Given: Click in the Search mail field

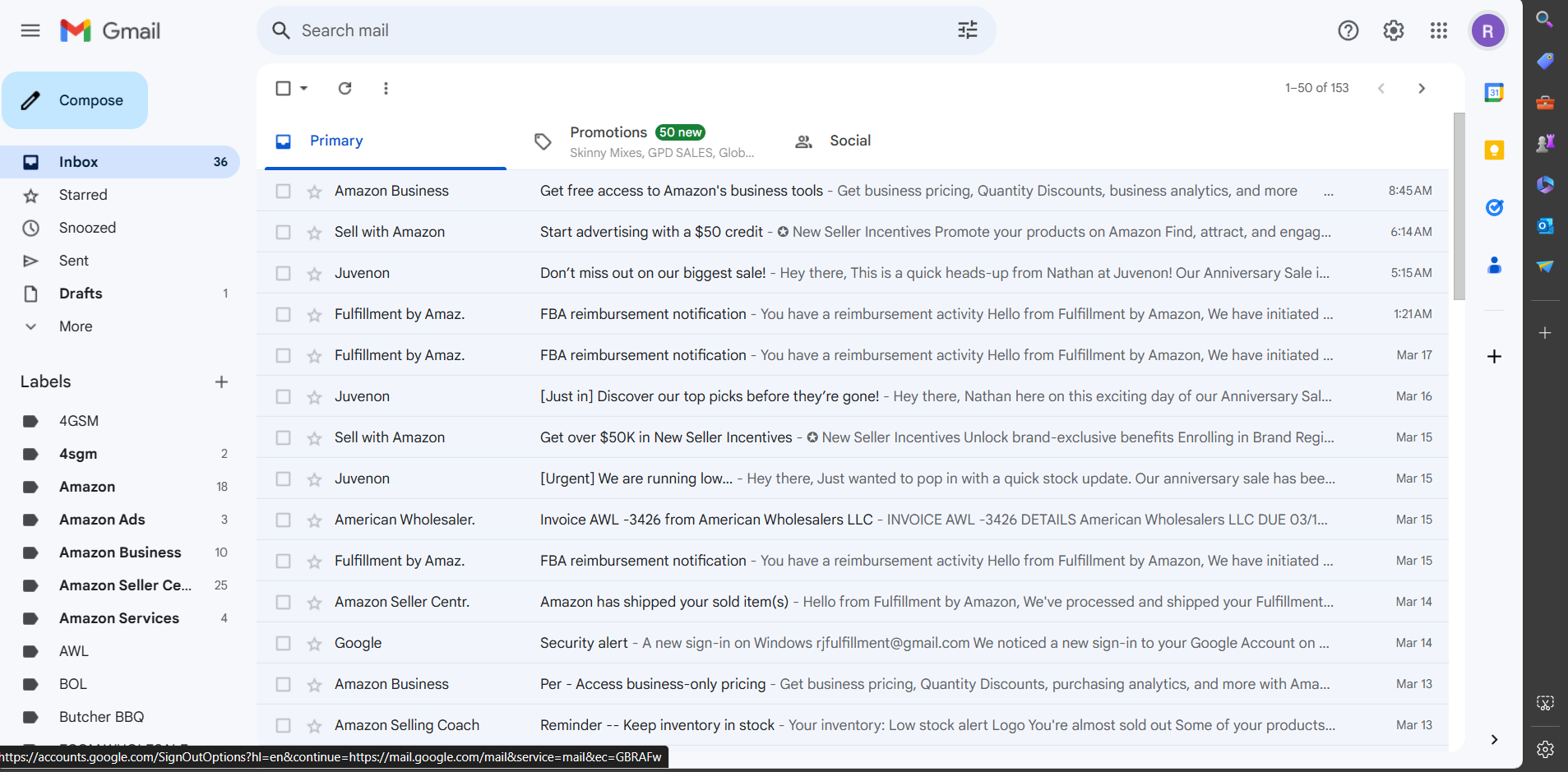Looking at the screenshot, I should [625, 30].
